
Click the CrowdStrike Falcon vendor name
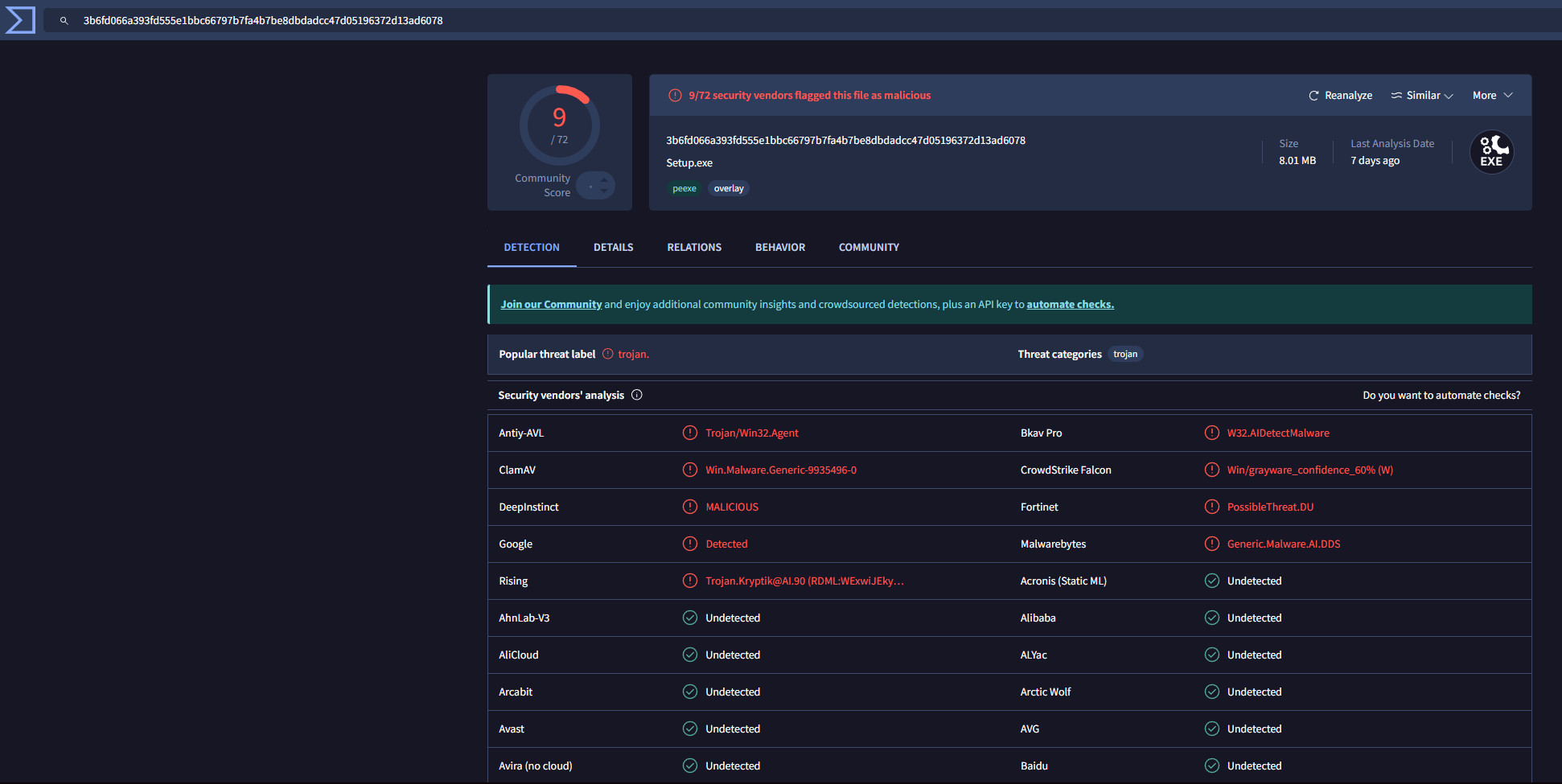point(1066,470)
